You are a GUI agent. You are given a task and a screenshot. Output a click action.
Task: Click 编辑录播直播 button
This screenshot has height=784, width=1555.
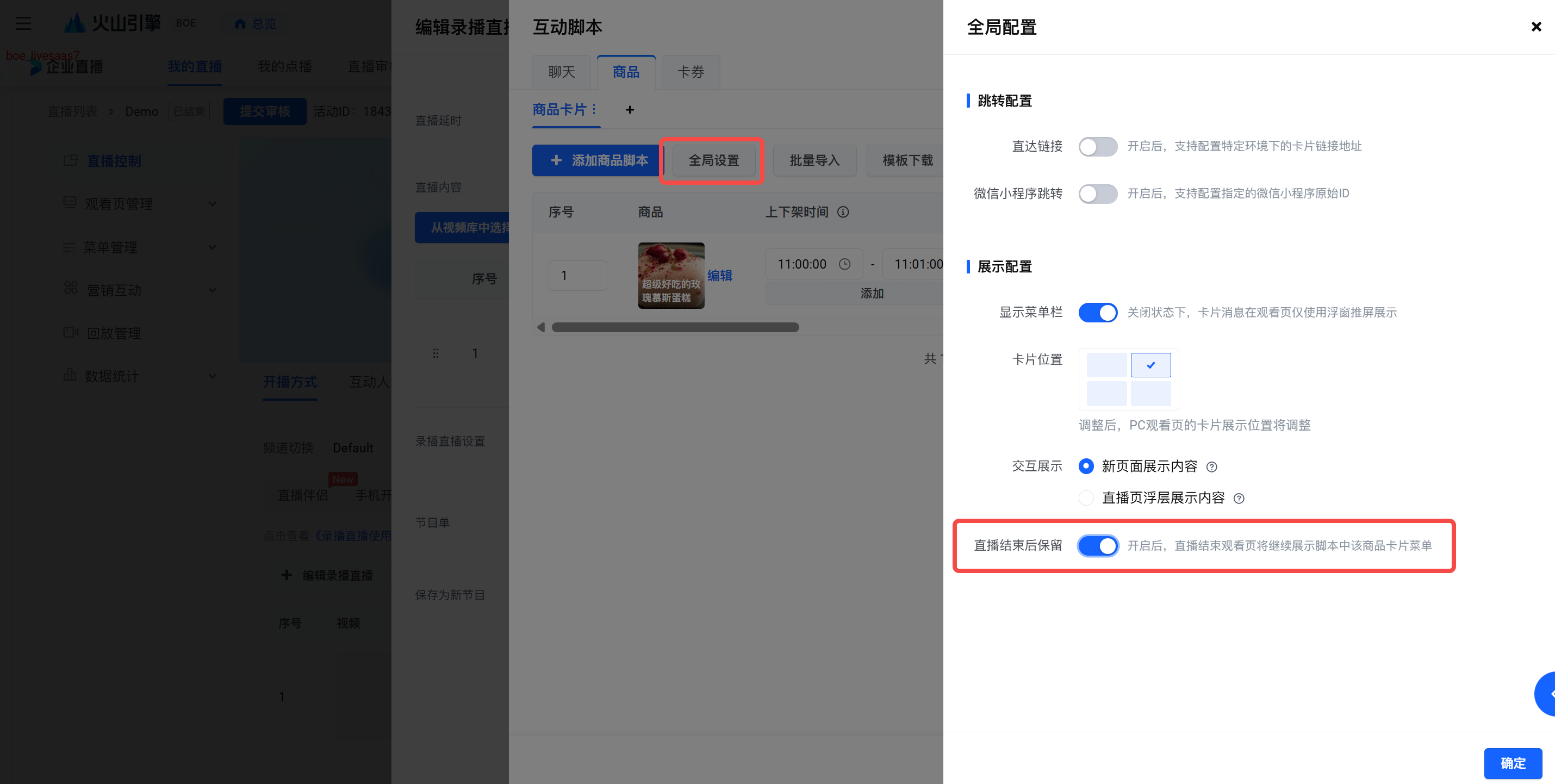328,576
